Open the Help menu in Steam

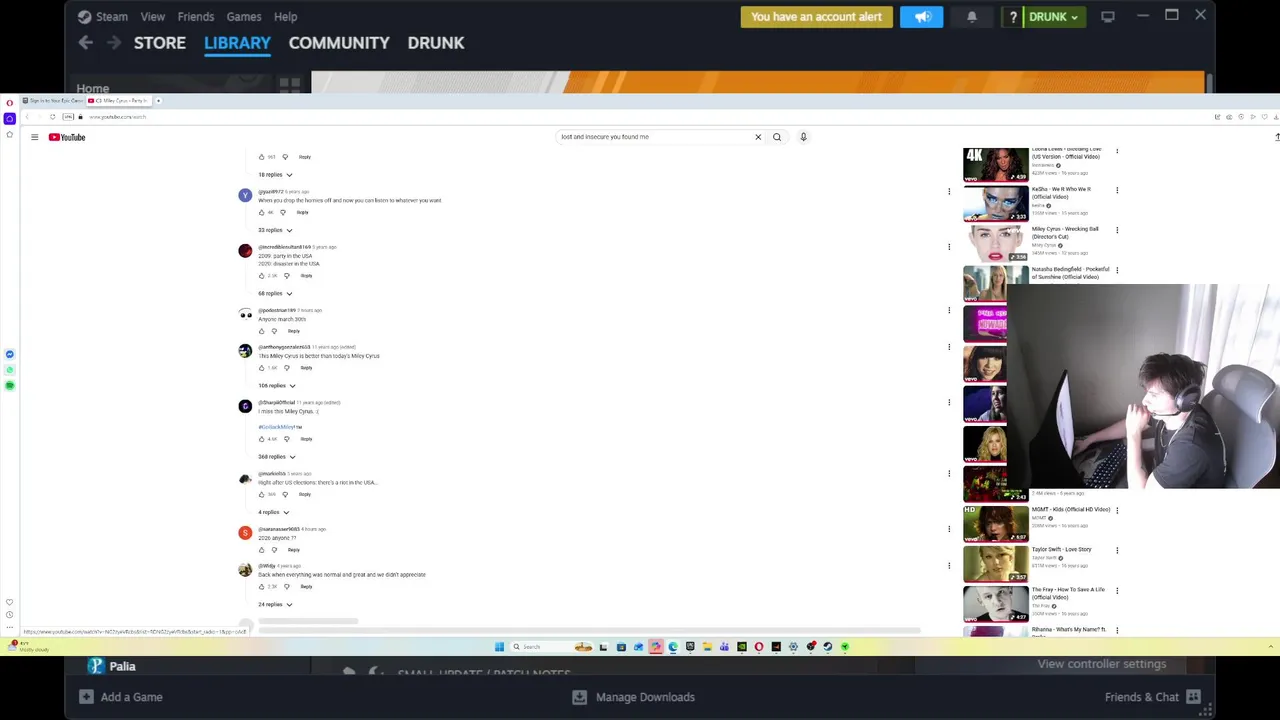285,16
